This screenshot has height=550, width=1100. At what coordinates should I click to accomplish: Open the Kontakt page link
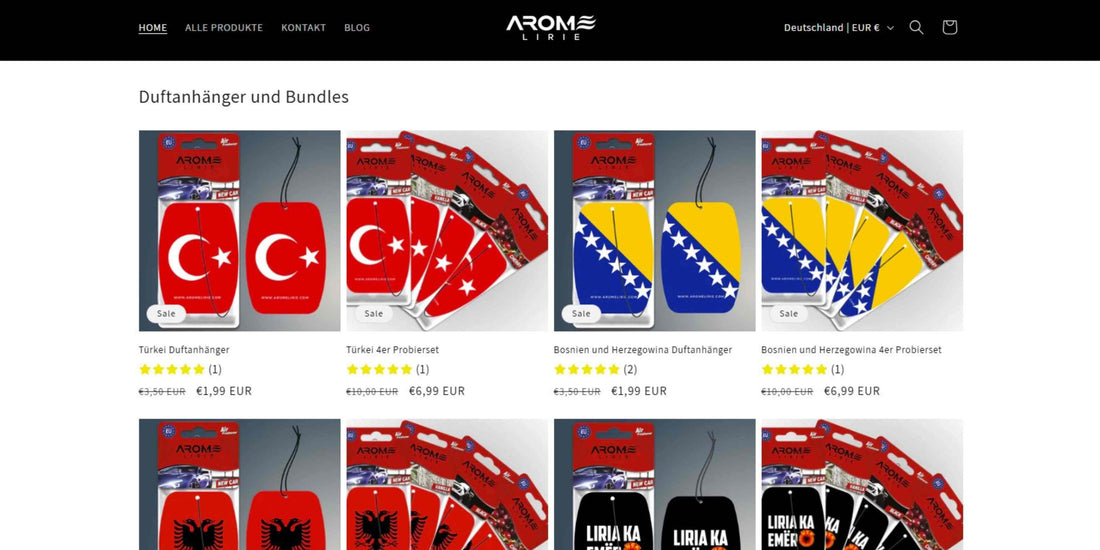pyautogui.click(x=304, y=27)
